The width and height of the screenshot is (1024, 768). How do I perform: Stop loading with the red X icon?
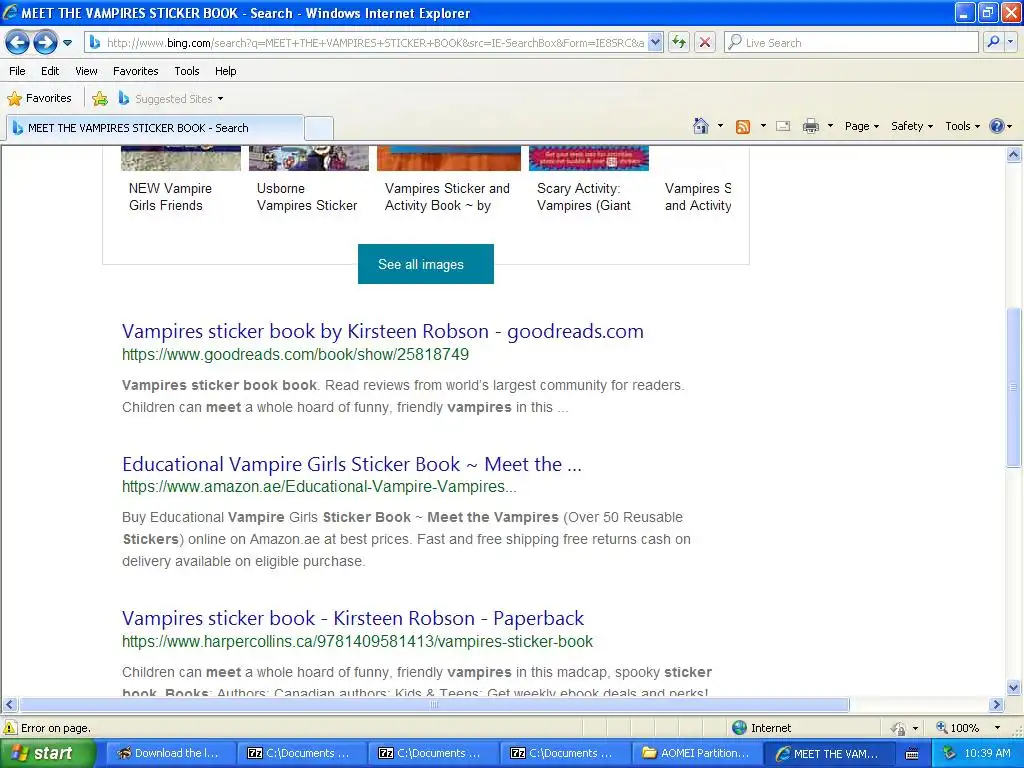[705, 43]
